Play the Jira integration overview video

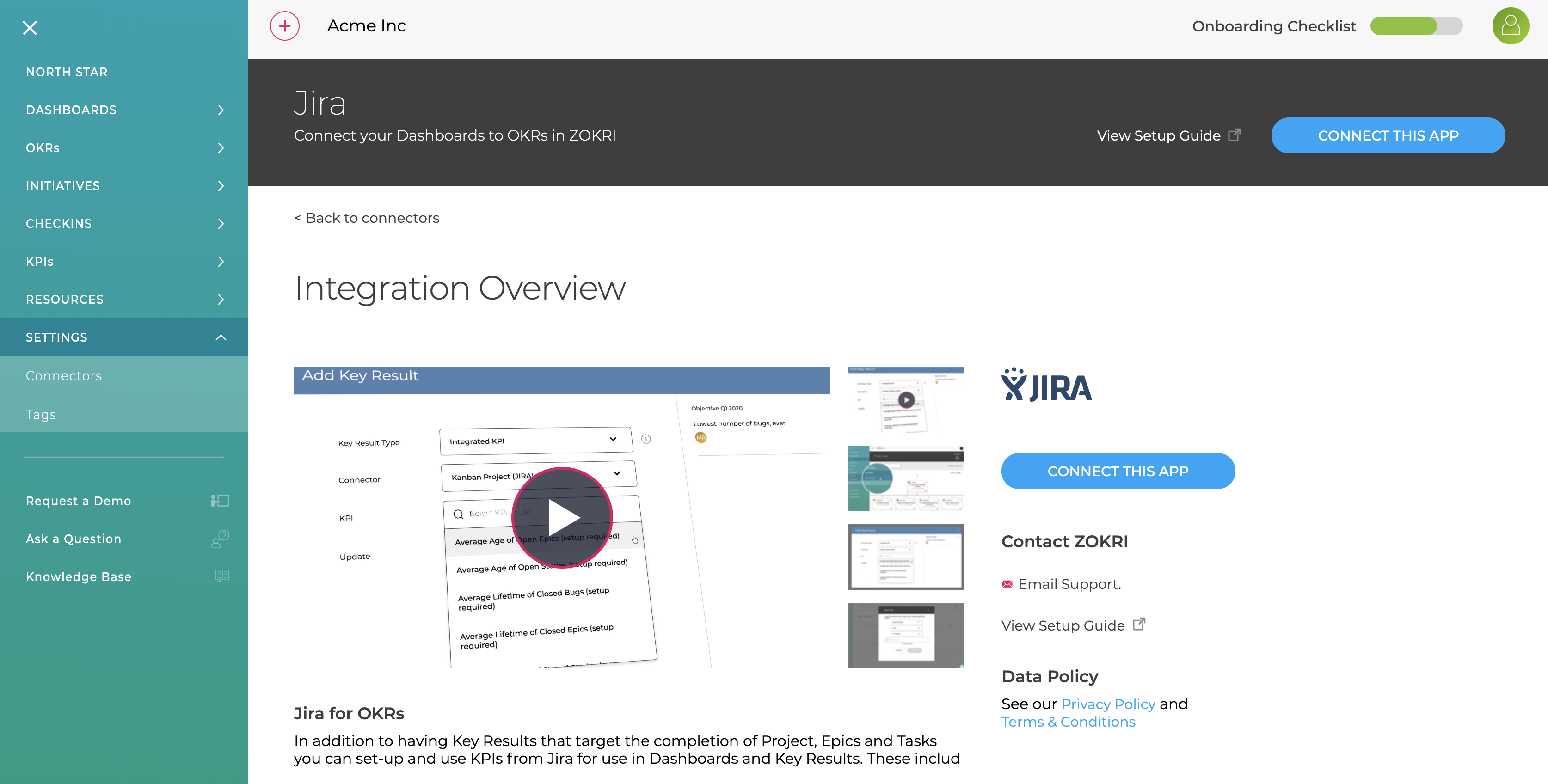coord(563,517)
